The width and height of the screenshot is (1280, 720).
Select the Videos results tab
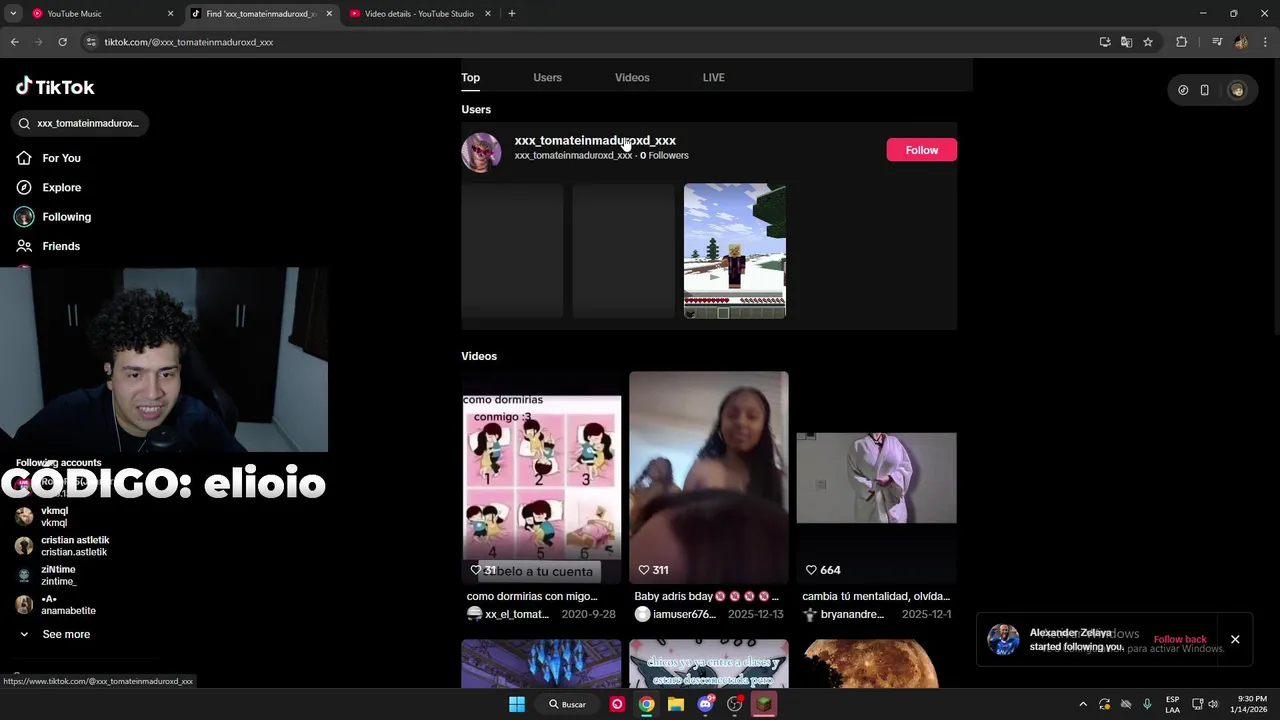coord(632,77)
